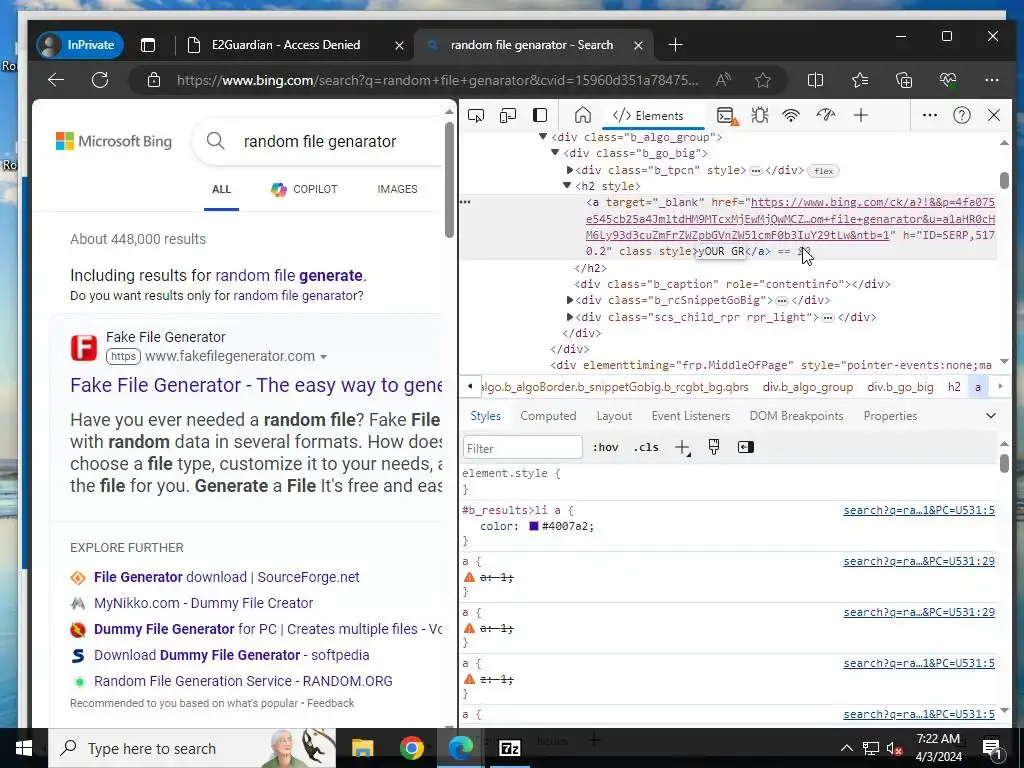Collapse the div b_algo_group node

click(x=543, y=136)
